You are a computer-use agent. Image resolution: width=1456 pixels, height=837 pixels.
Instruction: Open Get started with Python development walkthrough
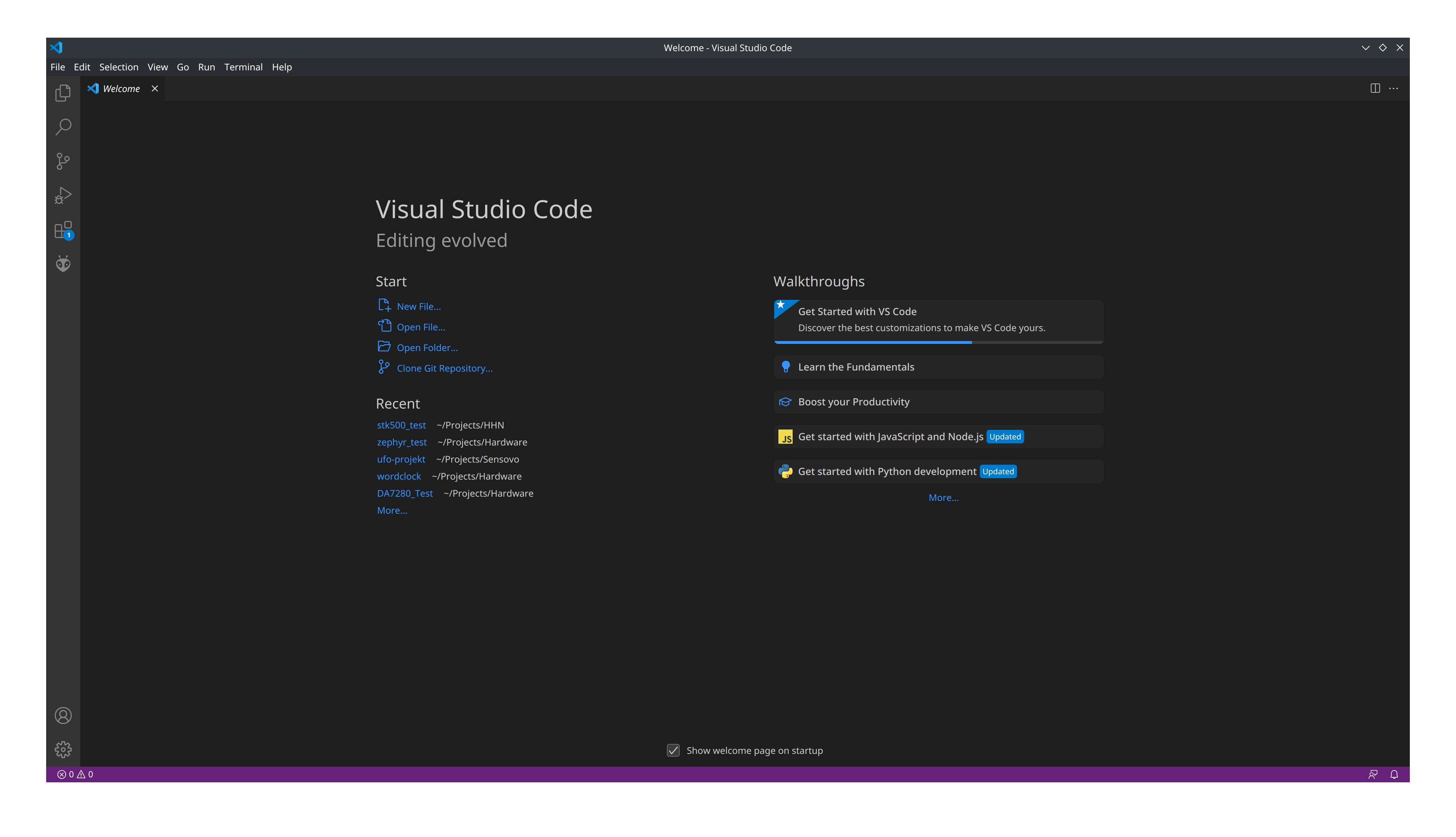pos(938,471)
